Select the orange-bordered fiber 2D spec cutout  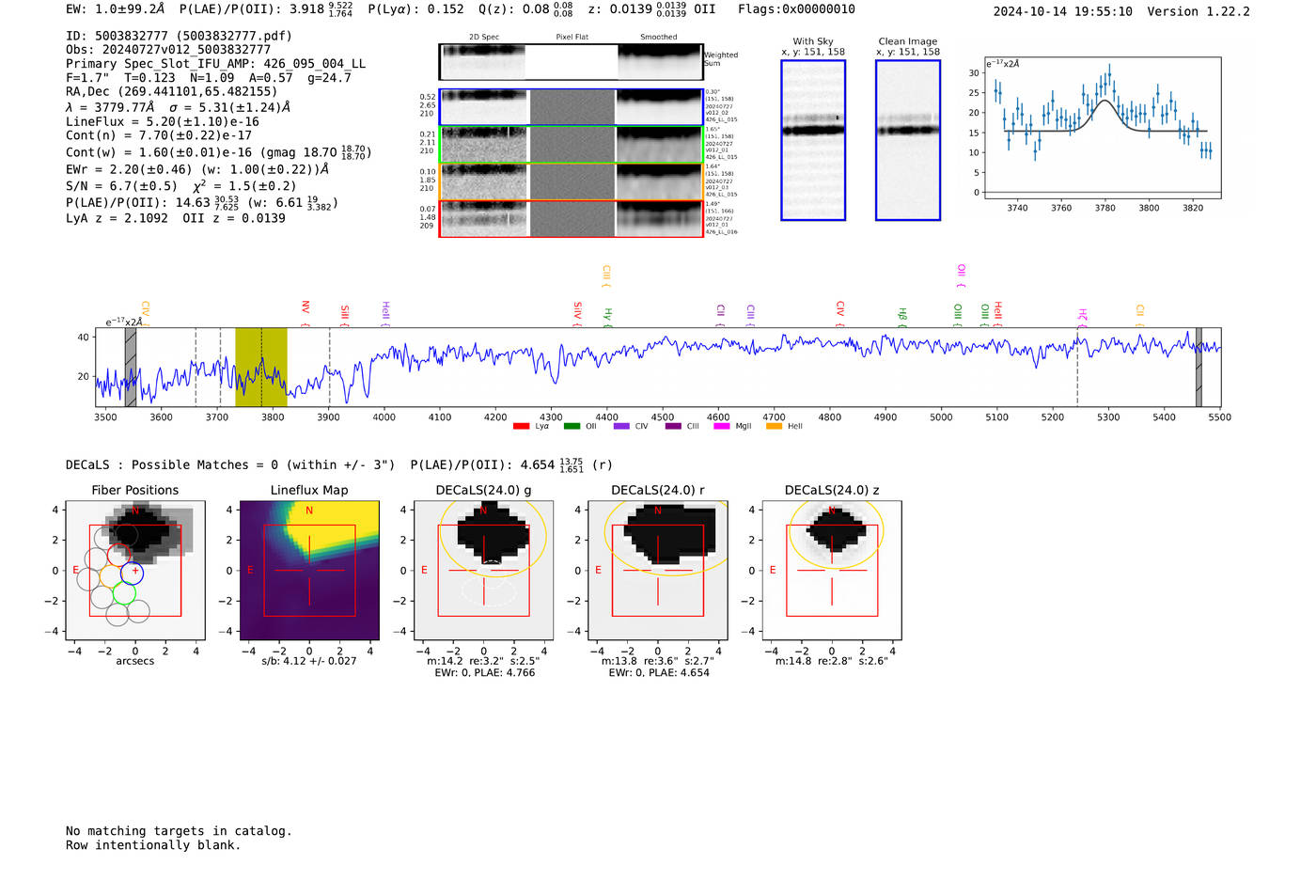[571, 181]
